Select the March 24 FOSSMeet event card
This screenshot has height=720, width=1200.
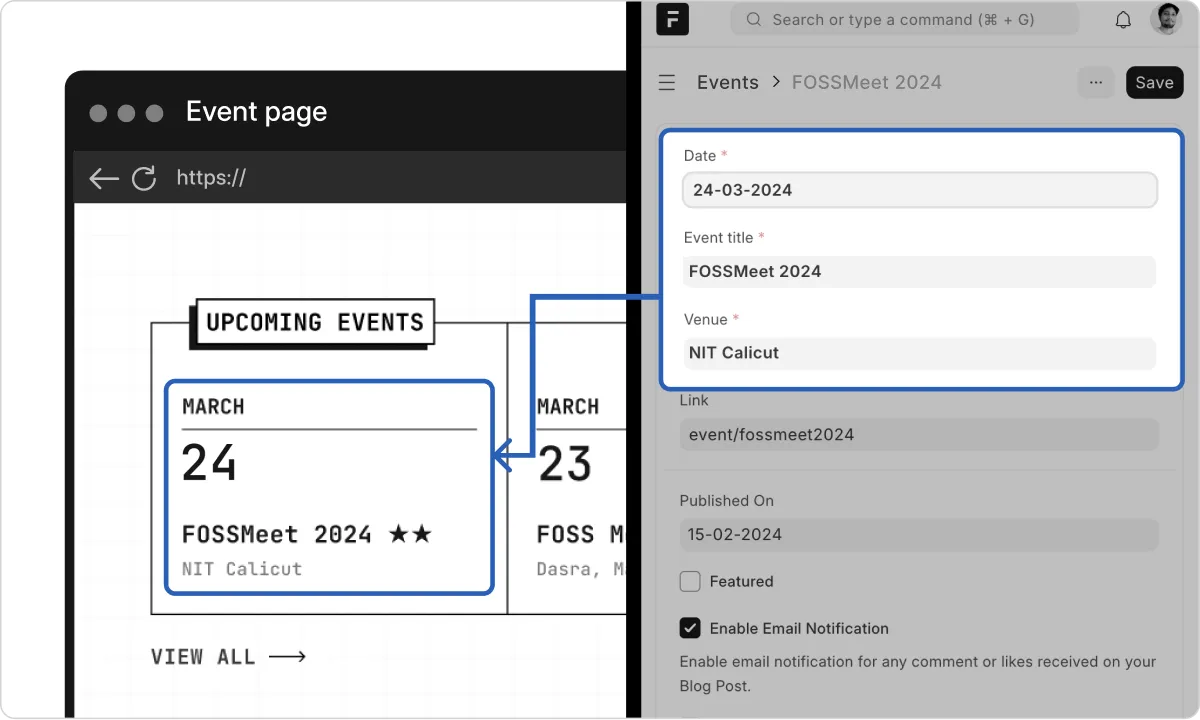click(x=329, y=487)
